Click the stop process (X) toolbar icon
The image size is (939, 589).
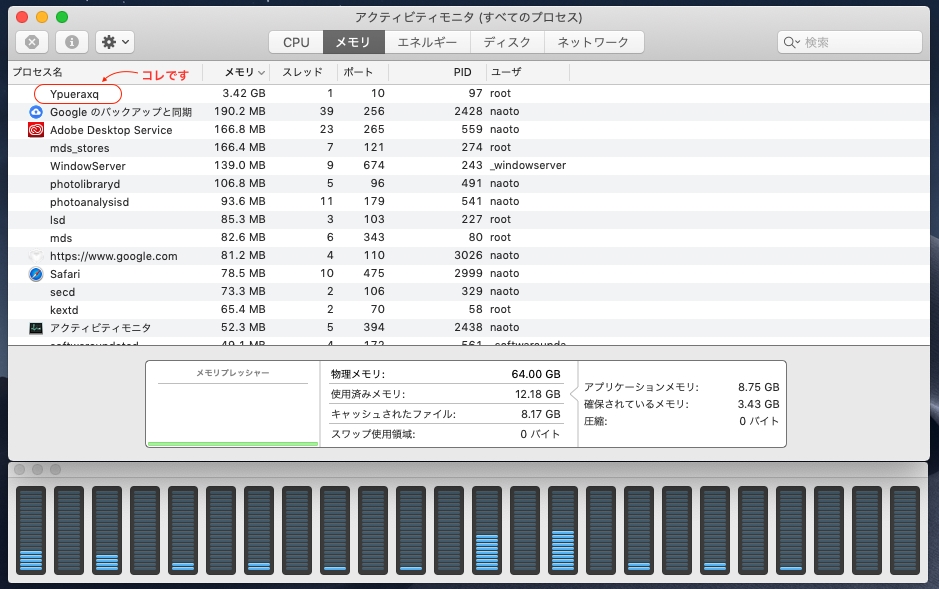point(32,42)
